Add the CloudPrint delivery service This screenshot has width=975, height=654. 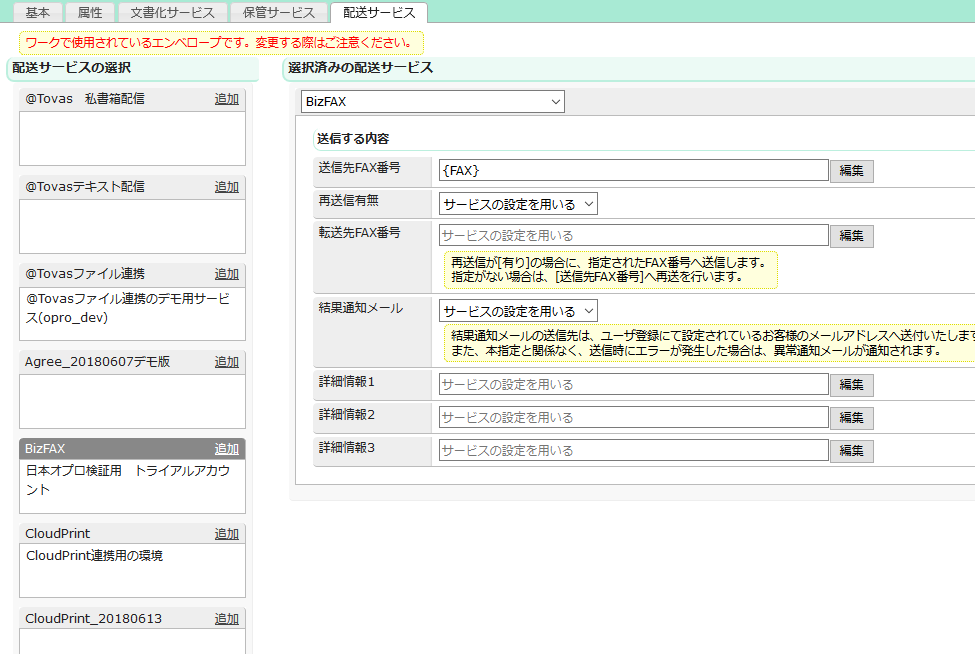(x=226, y=534)
